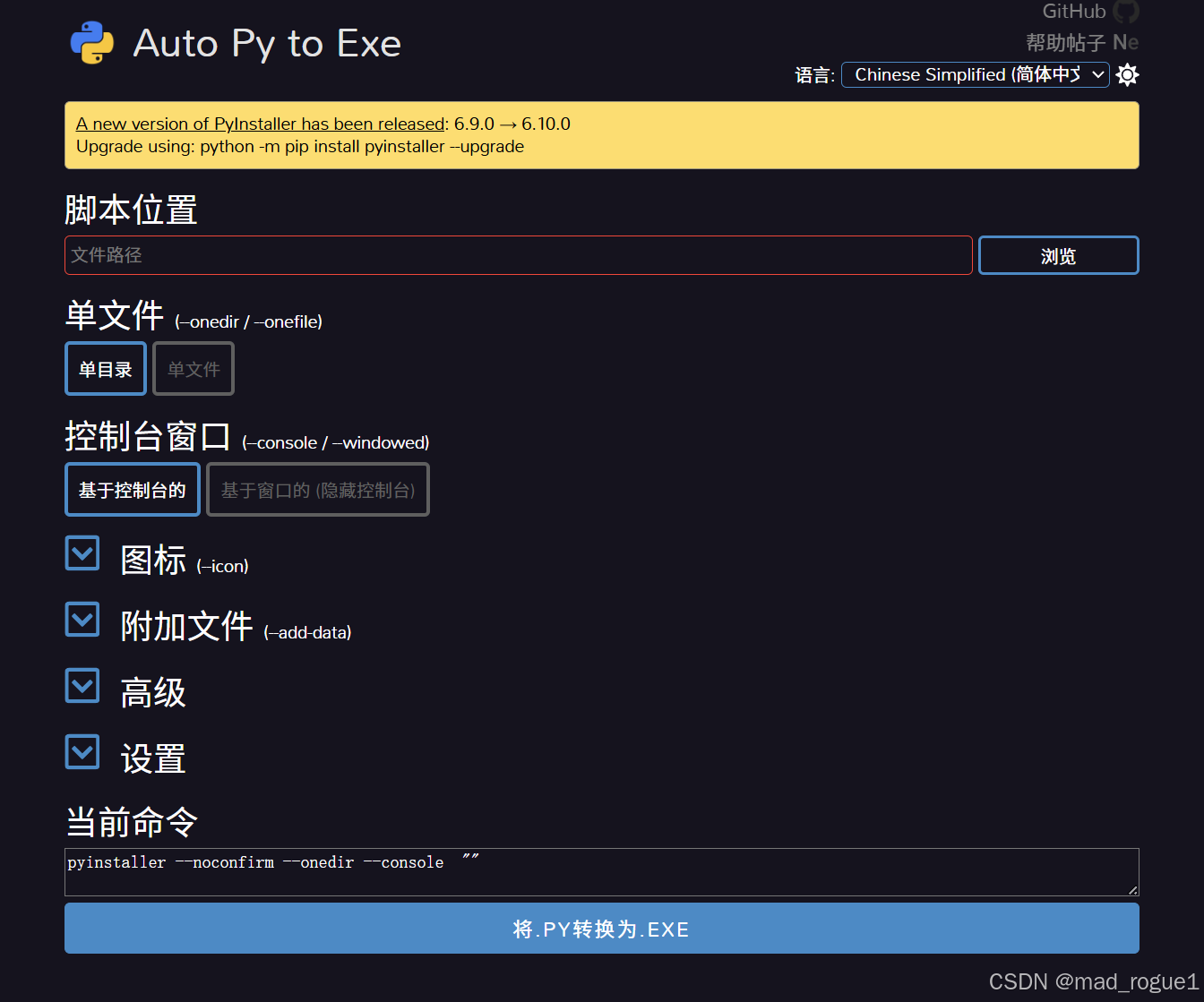Click the Ne menu item top right
1204x1002 pixels.
click(x=1126, y=41)
